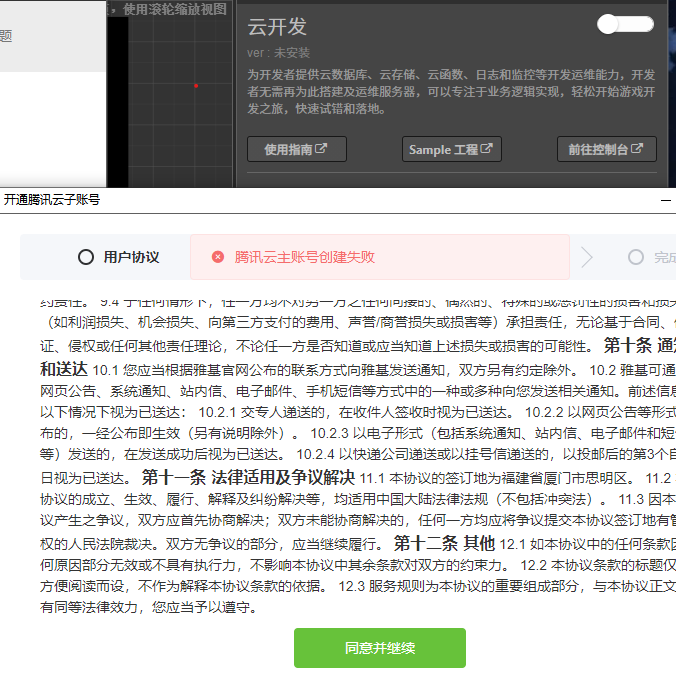Select the 完成 step circle

point(636,257)
